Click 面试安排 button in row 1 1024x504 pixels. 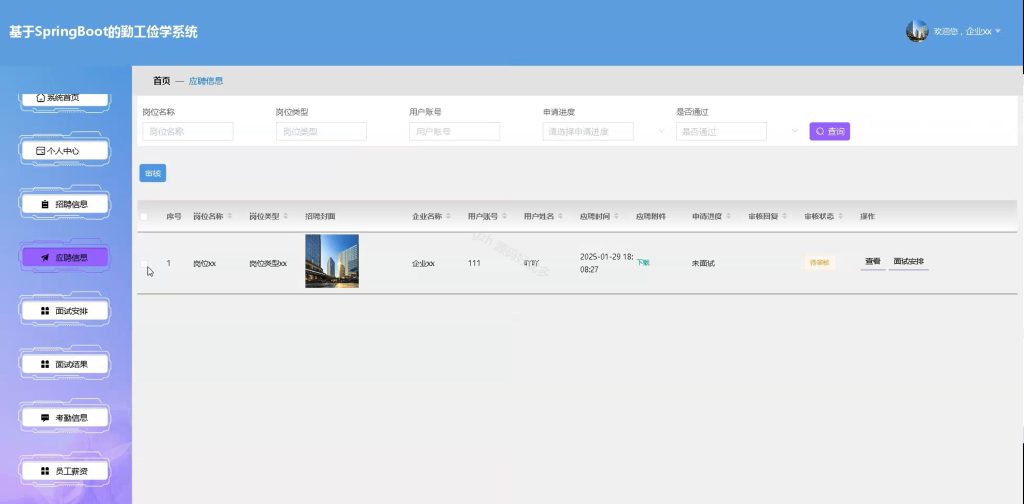tap(908, 261)
